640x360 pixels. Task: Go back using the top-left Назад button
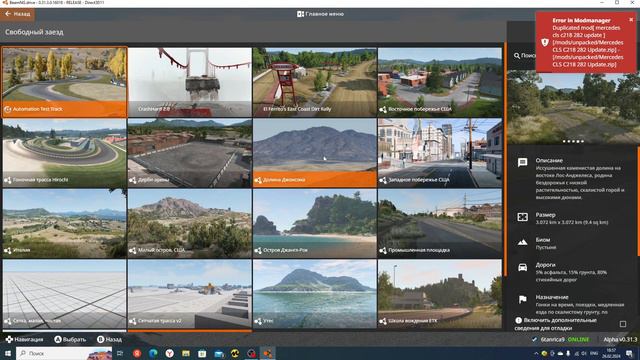click(x=17, y=14)
